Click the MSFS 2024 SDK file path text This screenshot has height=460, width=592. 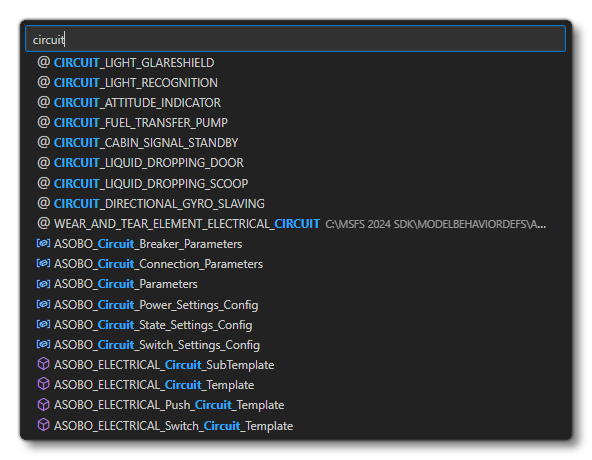pos(435,224)
